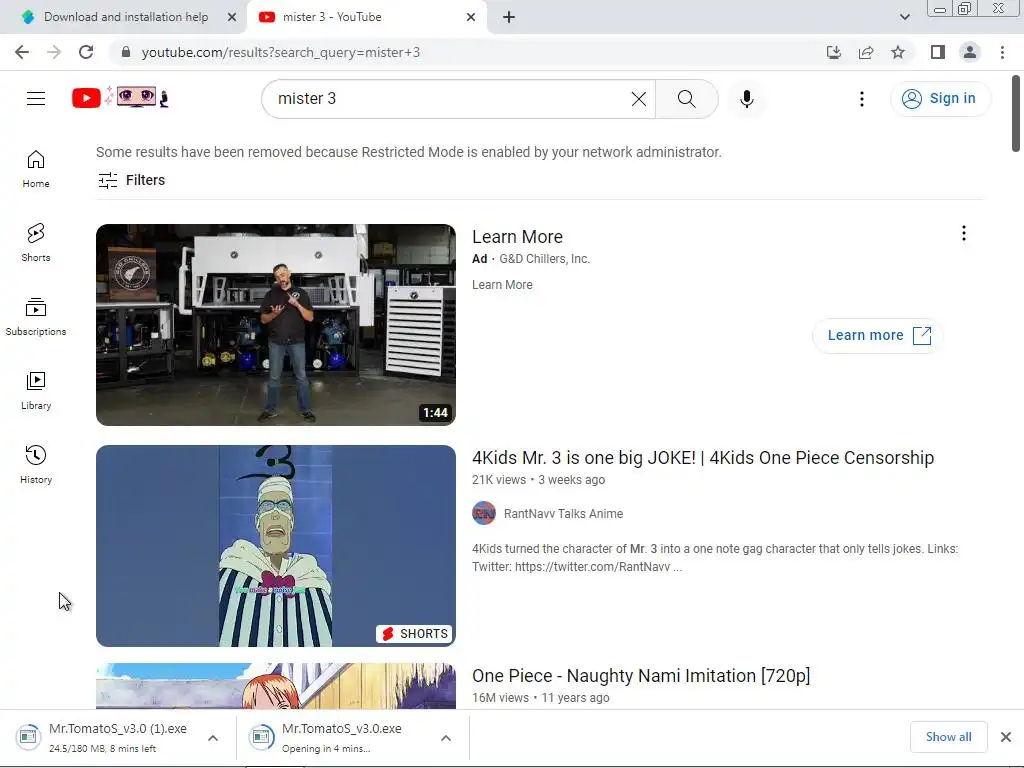
Task: Navigate back in the browser
Action: coord(22,52)
